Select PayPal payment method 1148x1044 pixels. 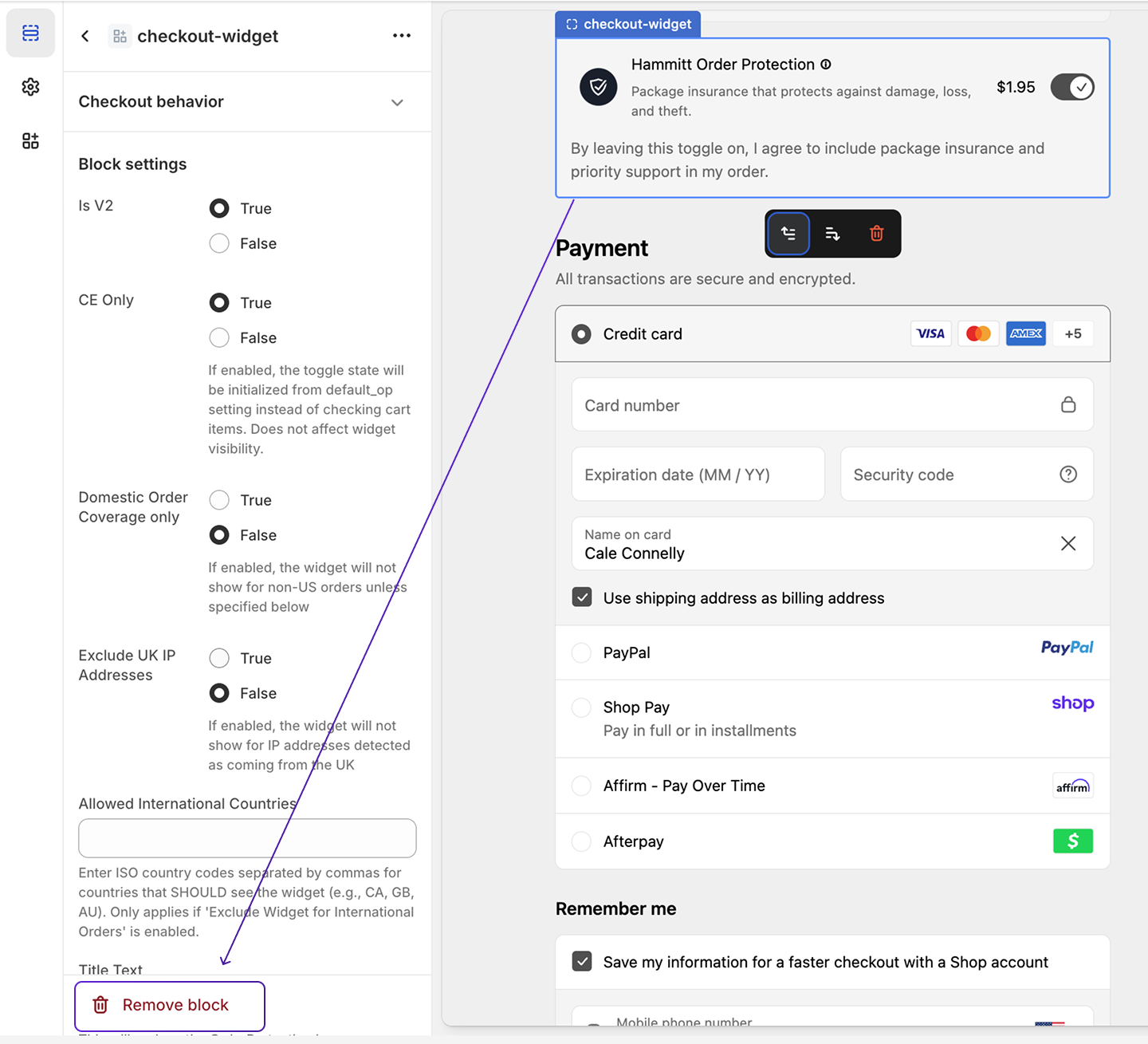[x=582, y=652]
